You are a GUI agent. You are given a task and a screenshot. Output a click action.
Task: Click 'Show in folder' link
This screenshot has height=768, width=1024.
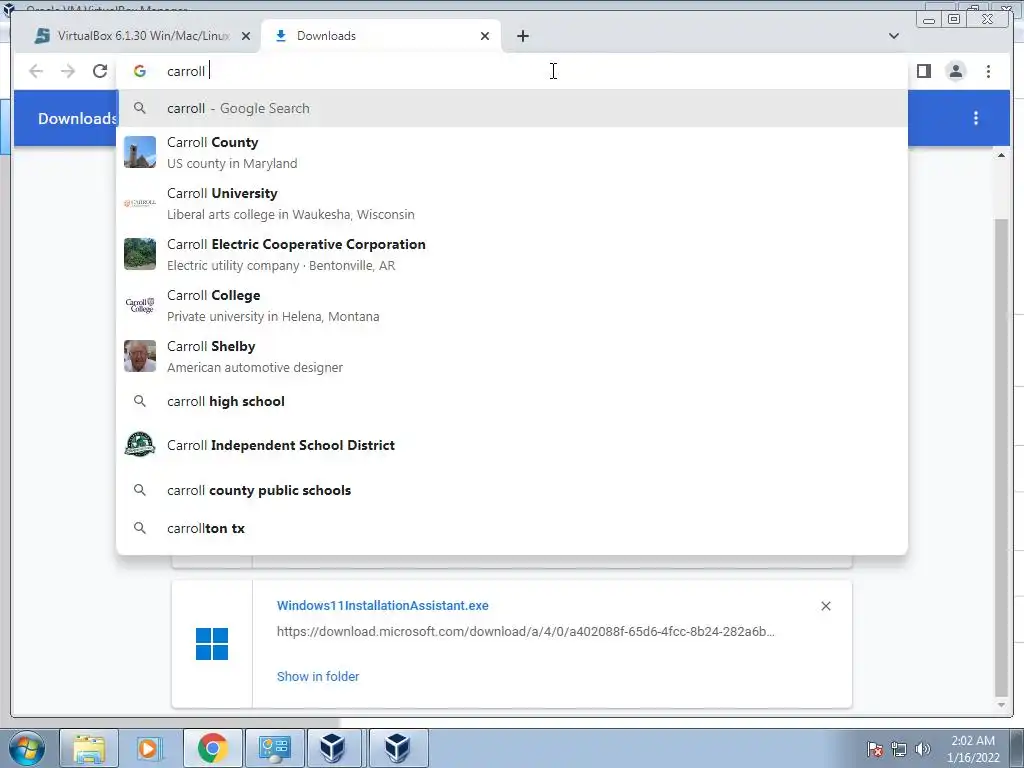coord(318,677)
